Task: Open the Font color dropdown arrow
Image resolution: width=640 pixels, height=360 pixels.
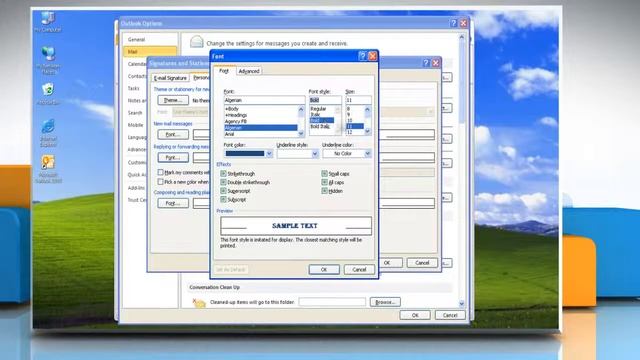Action: (x=269, y=154)
